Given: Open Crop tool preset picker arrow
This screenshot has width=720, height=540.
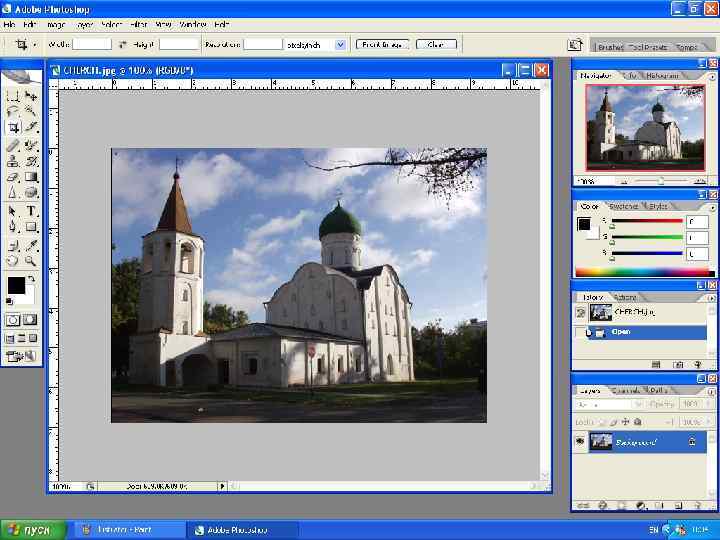Looking at the screenshot, I should [34, 45].
